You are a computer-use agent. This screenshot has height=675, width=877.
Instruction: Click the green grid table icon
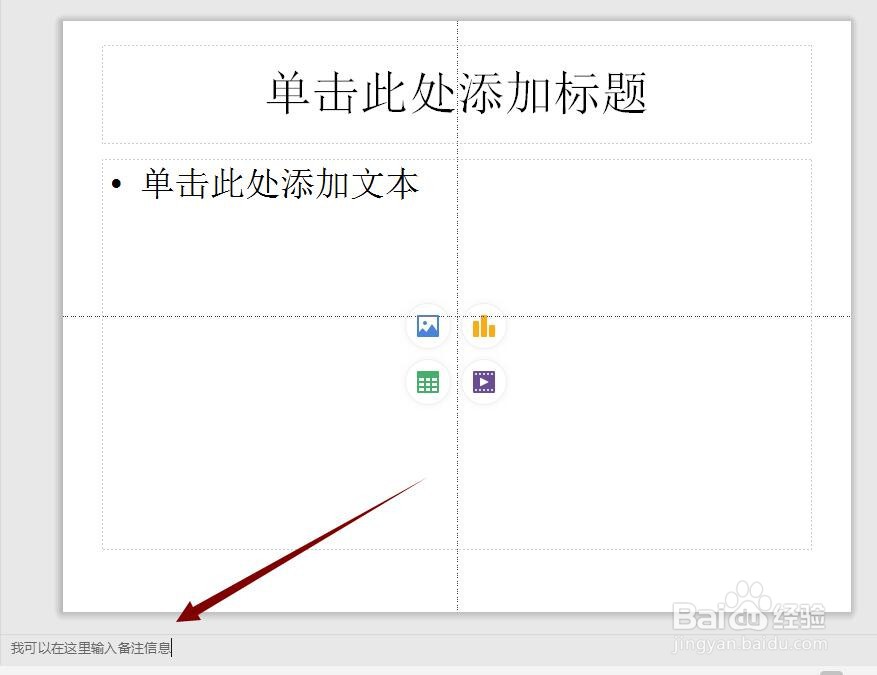point(427,381)
